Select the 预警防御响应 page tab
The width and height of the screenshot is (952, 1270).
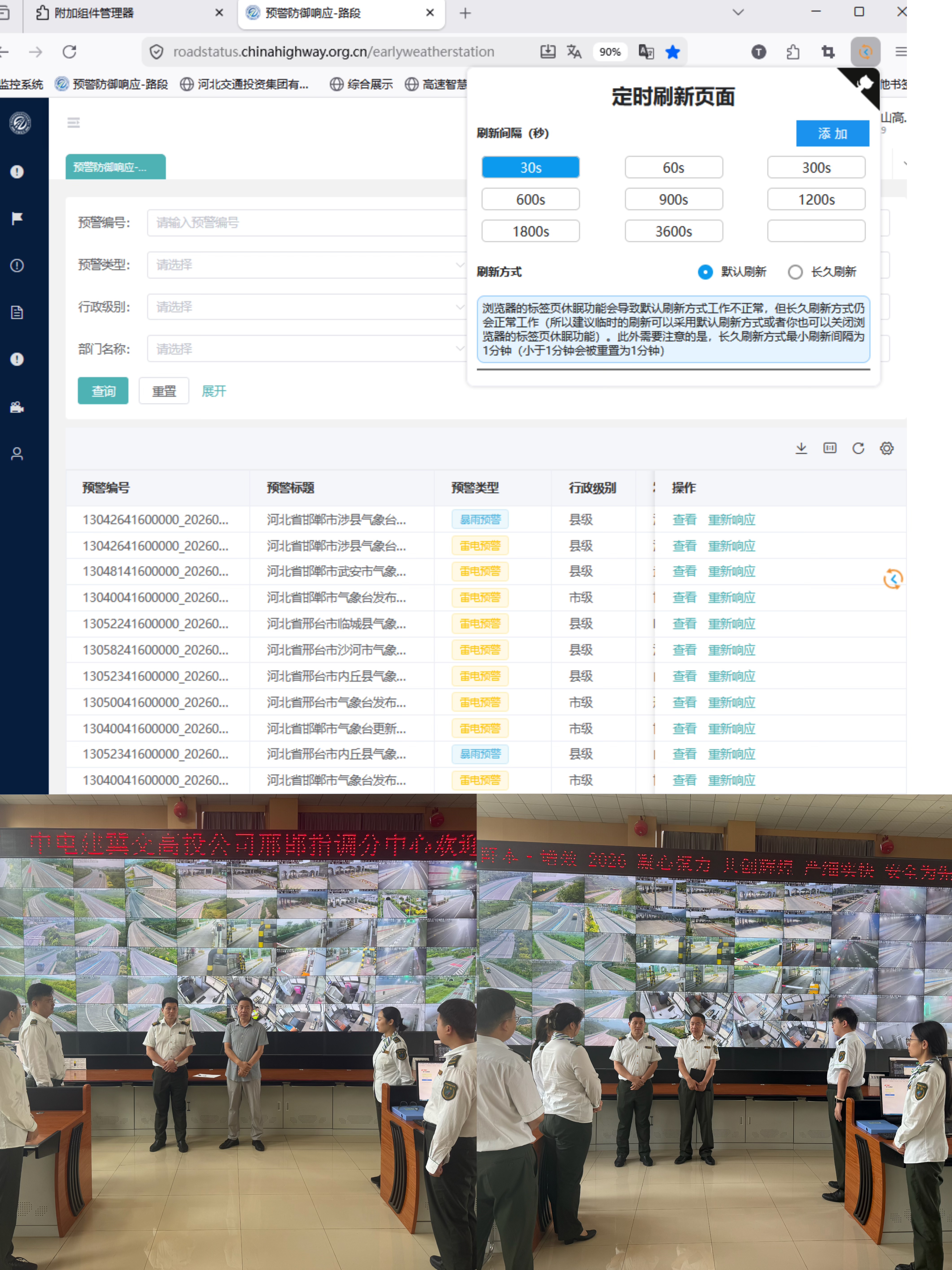point(115,167)
